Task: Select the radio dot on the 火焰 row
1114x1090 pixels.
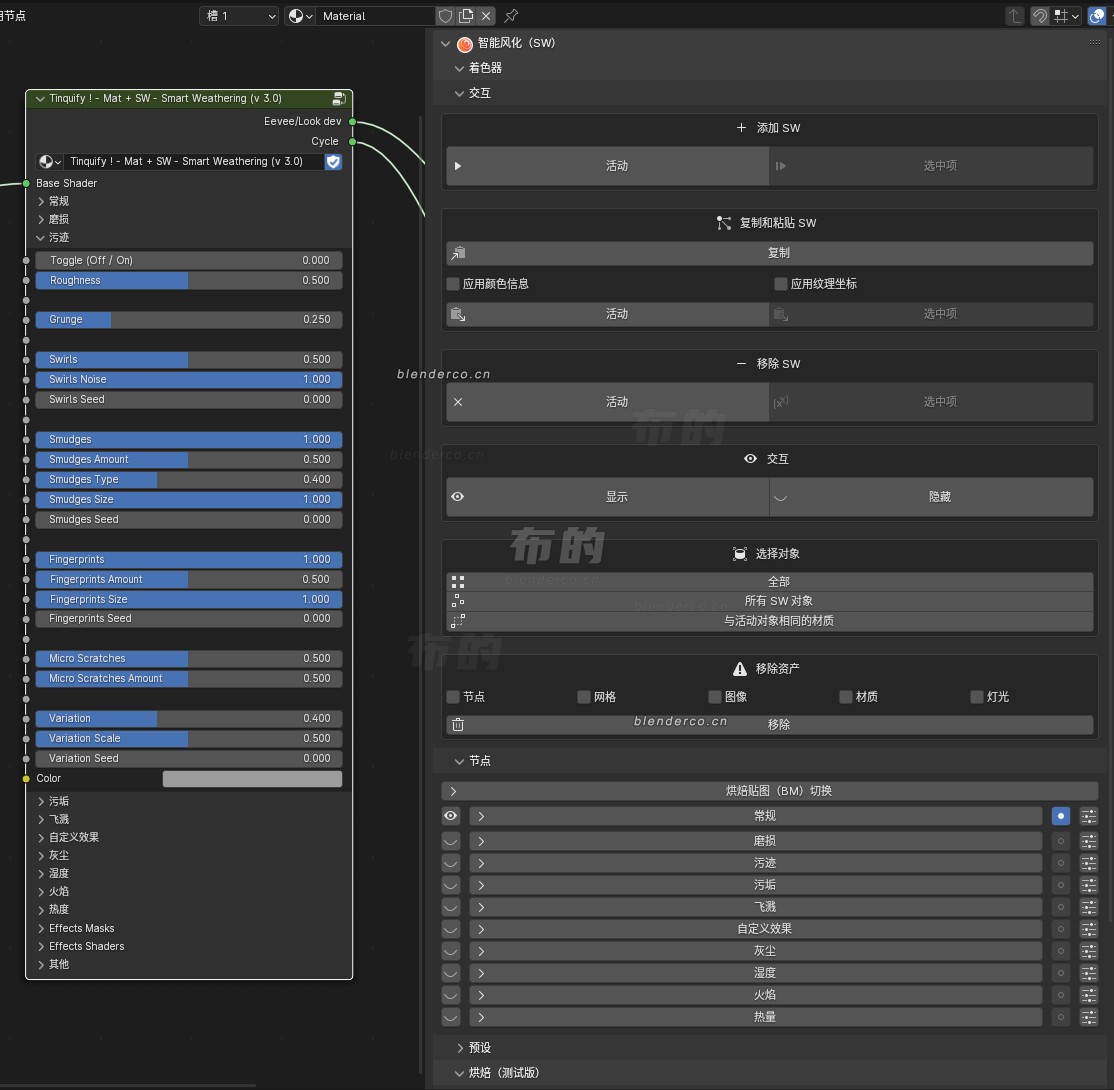Action: pos(1061,995)
